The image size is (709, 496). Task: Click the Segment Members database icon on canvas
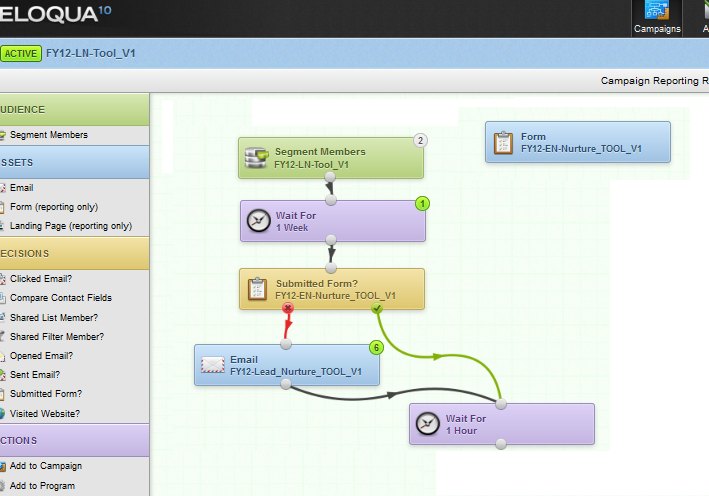coord(256,158)
